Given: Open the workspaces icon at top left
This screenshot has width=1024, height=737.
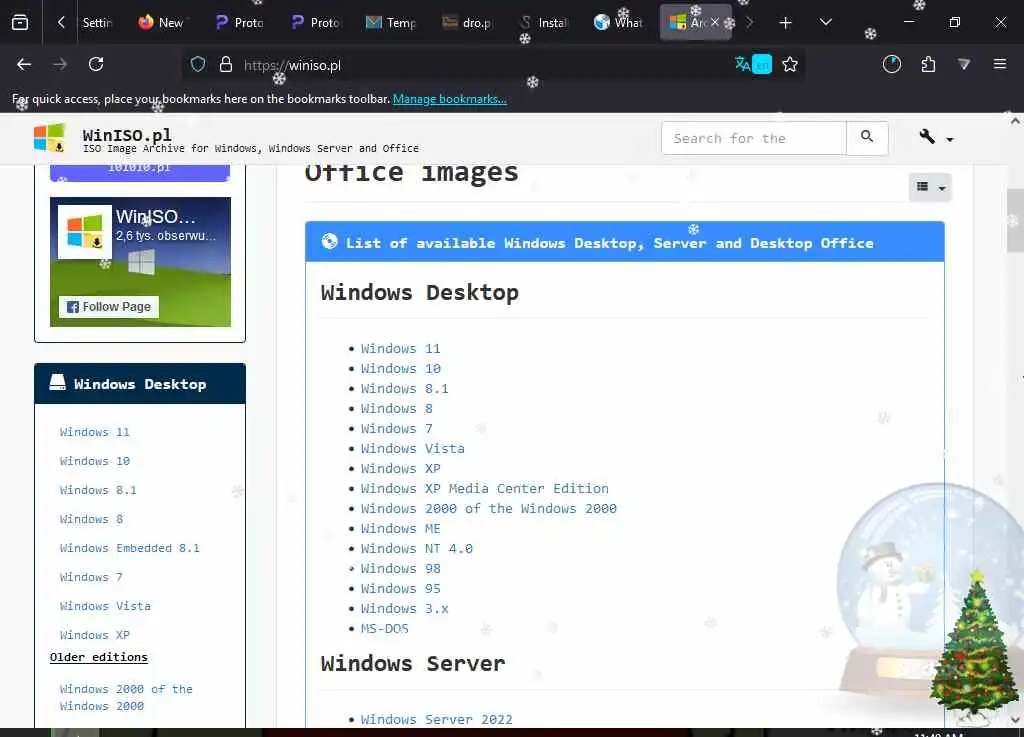Looking at the screenshot, I should pyautogui.click(x=20, y=23).
